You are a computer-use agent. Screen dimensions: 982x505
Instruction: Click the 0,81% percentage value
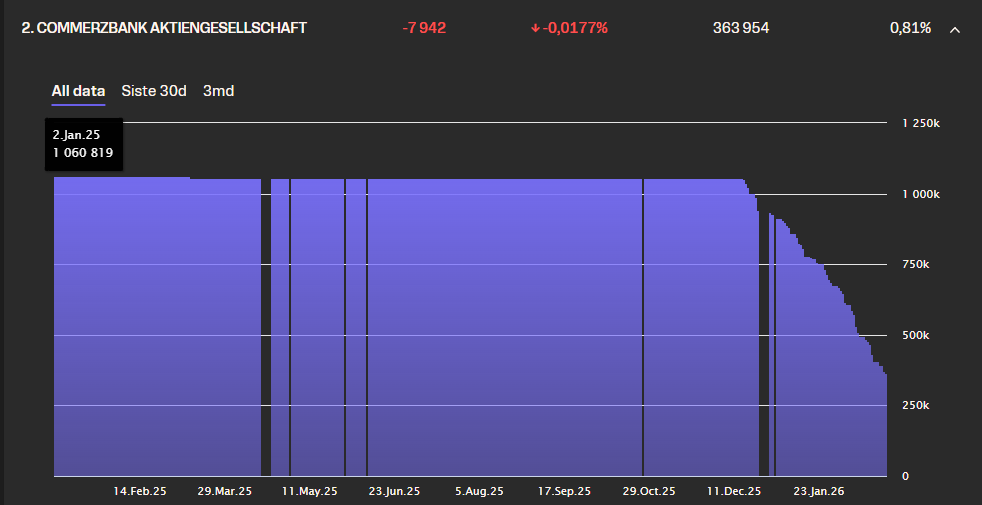[910, 28]
